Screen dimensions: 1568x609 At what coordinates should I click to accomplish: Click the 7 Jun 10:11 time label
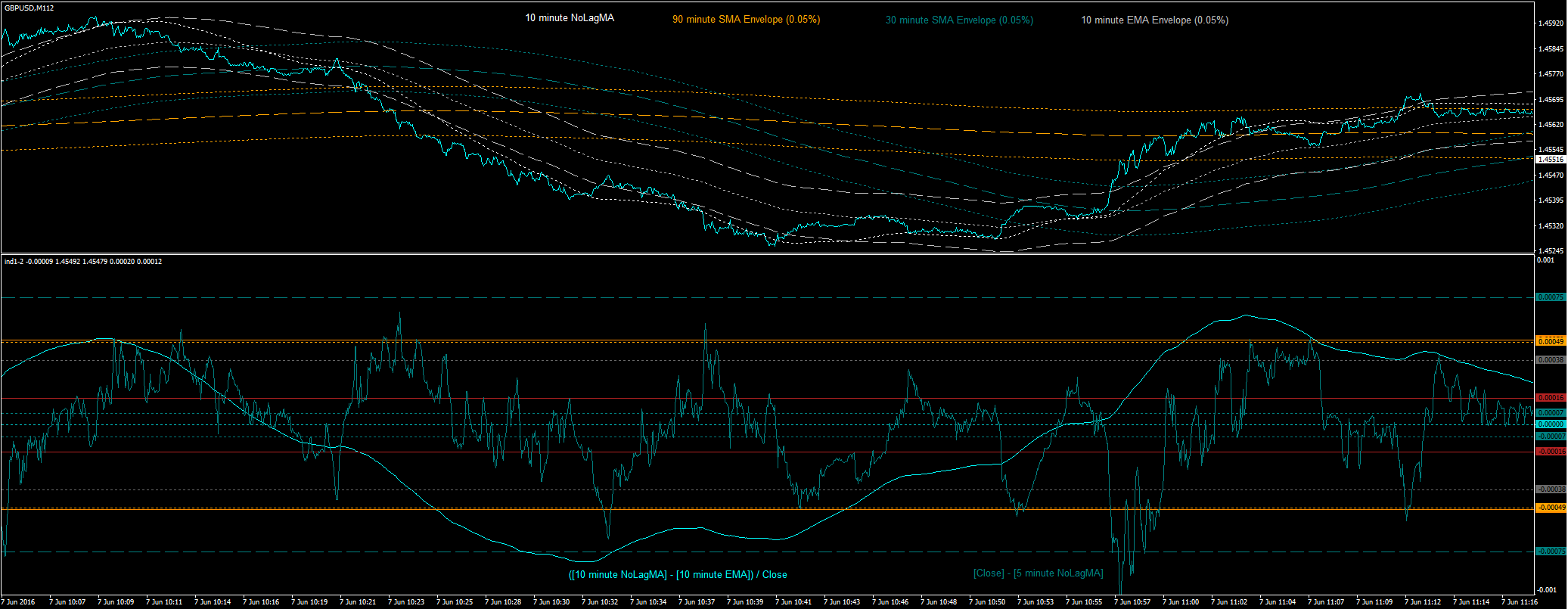tap(164, 603)
